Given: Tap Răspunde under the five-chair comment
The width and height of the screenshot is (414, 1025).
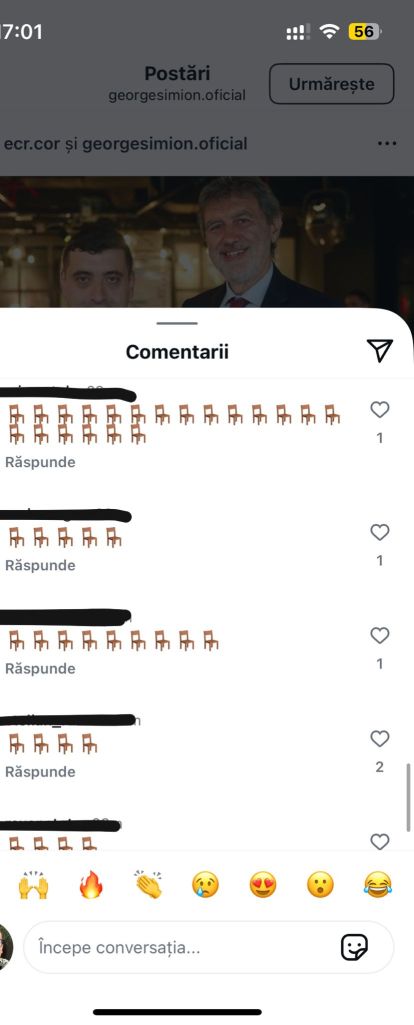Looking at the screenshot, I should coord(40,565).
